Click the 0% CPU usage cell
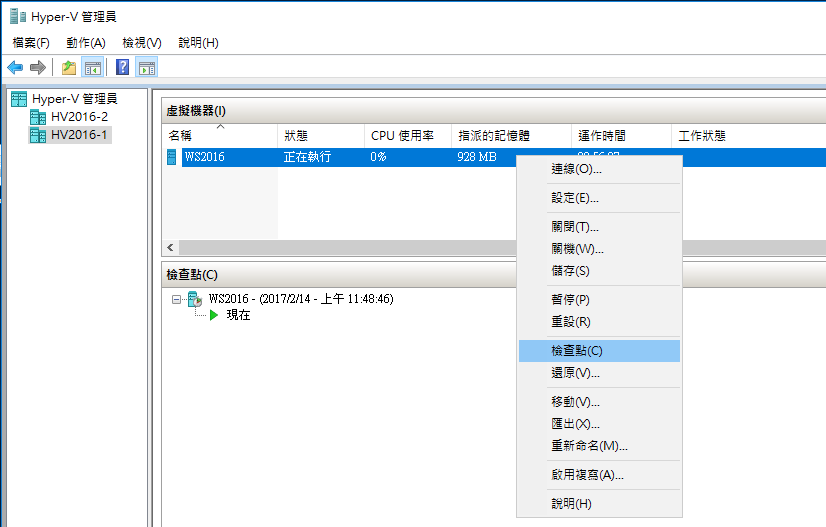The image size is (826, 527). coord(378,157)
